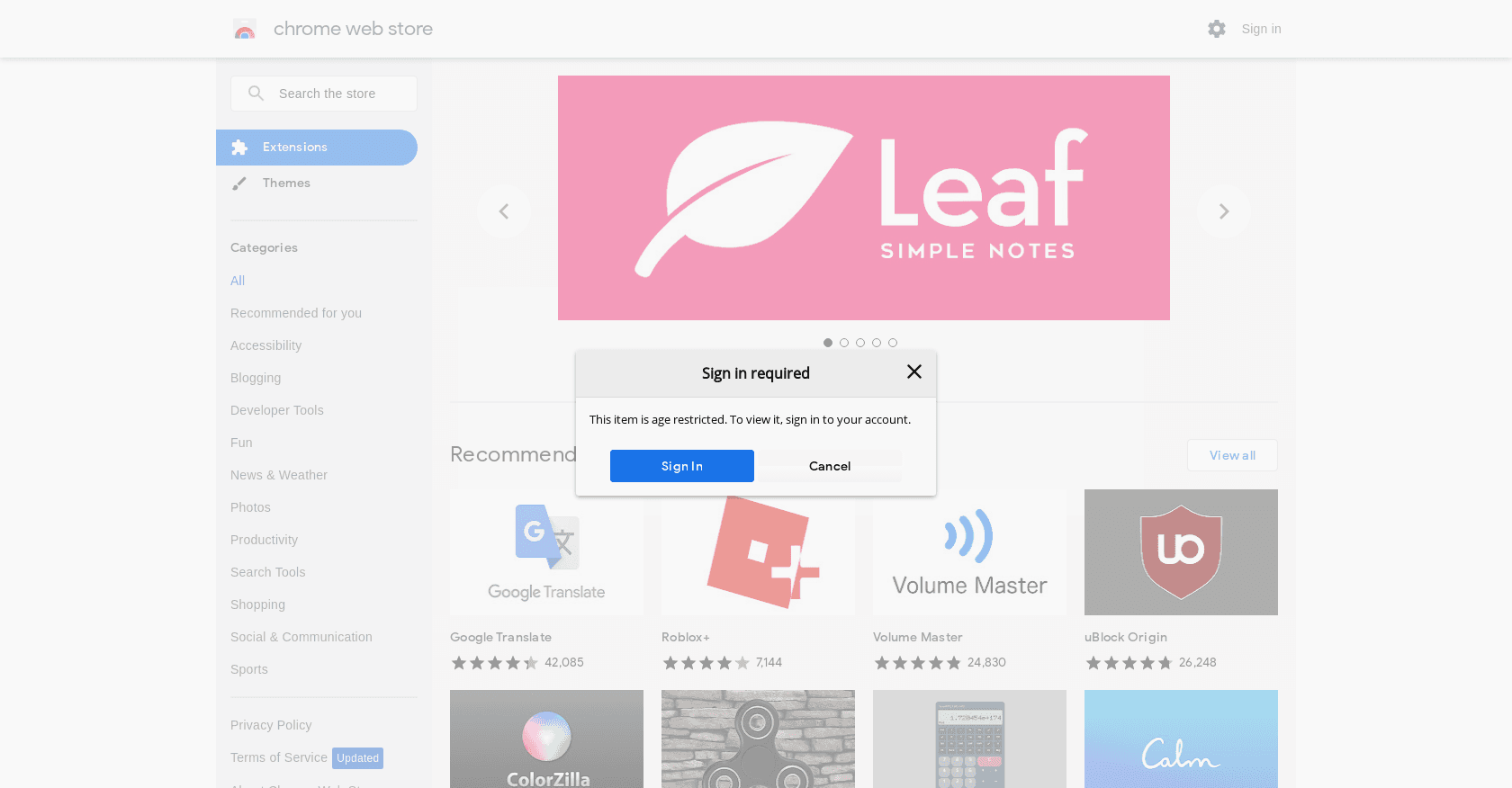Image resolution: width=1512 pixels, height=788 pixels.
Task: Select the fifth carousel dot
Action: point(893,343)
